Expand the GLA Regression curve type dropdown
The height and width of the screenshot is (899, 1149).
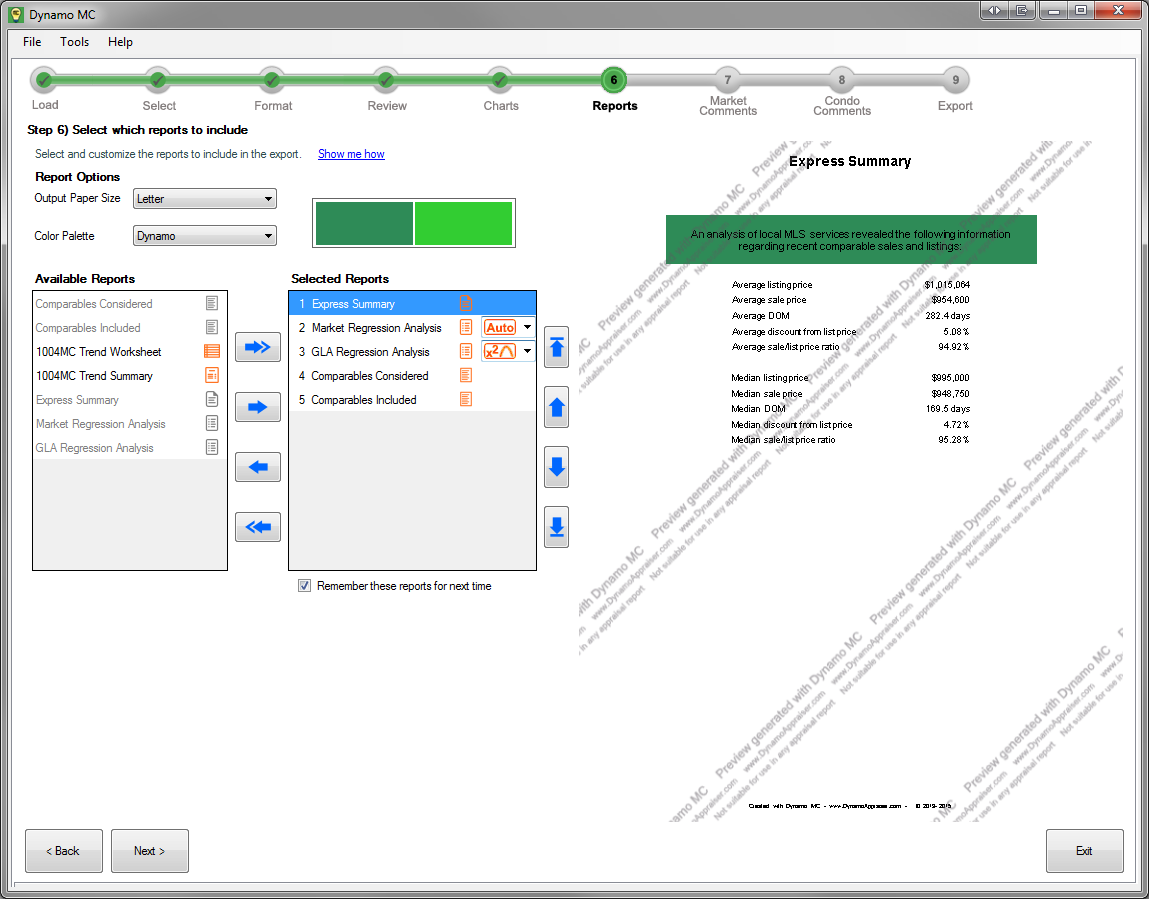point(527,351)
